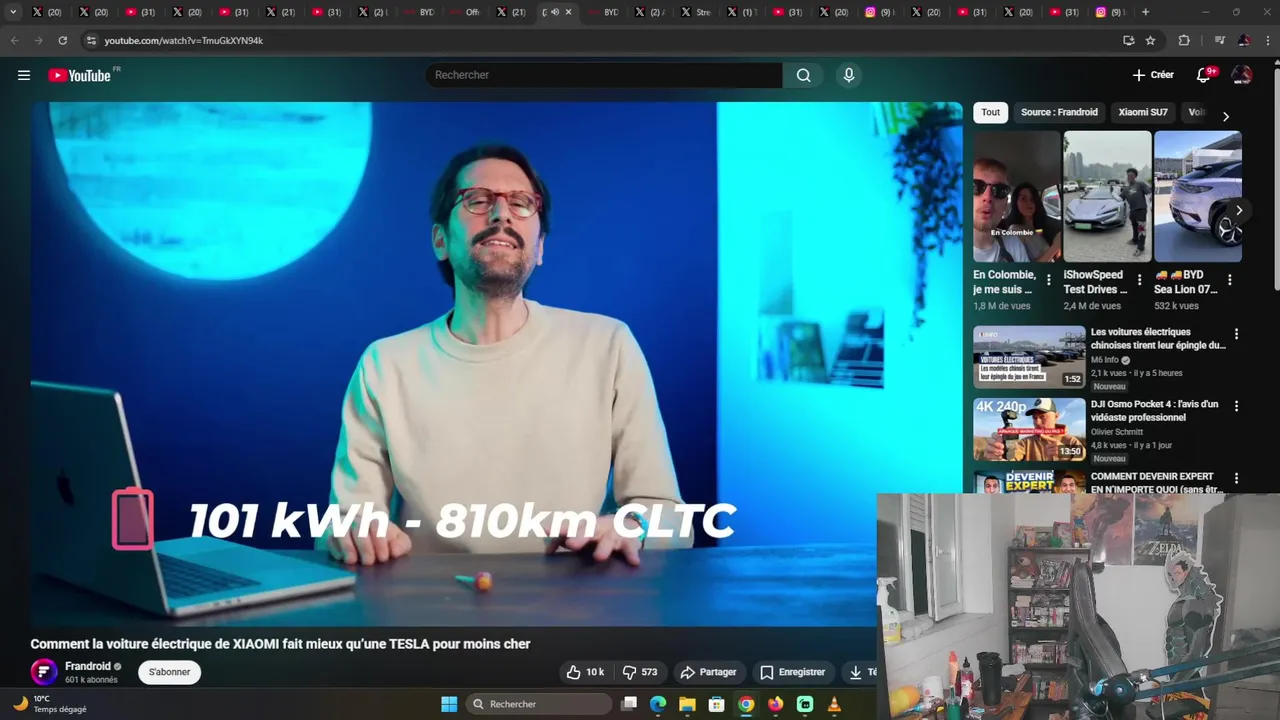Open options for the iShowSpeed Test Drives short

point(1139,280)
